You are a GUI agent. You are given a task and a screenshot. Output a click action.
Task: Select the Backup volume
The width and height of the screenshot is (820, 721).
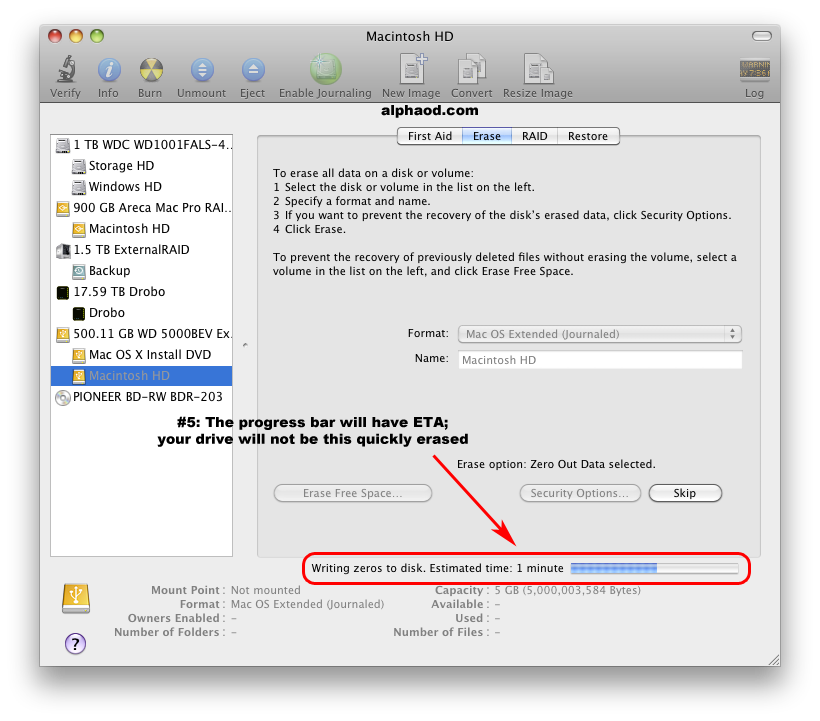click(x=142, y=270)
